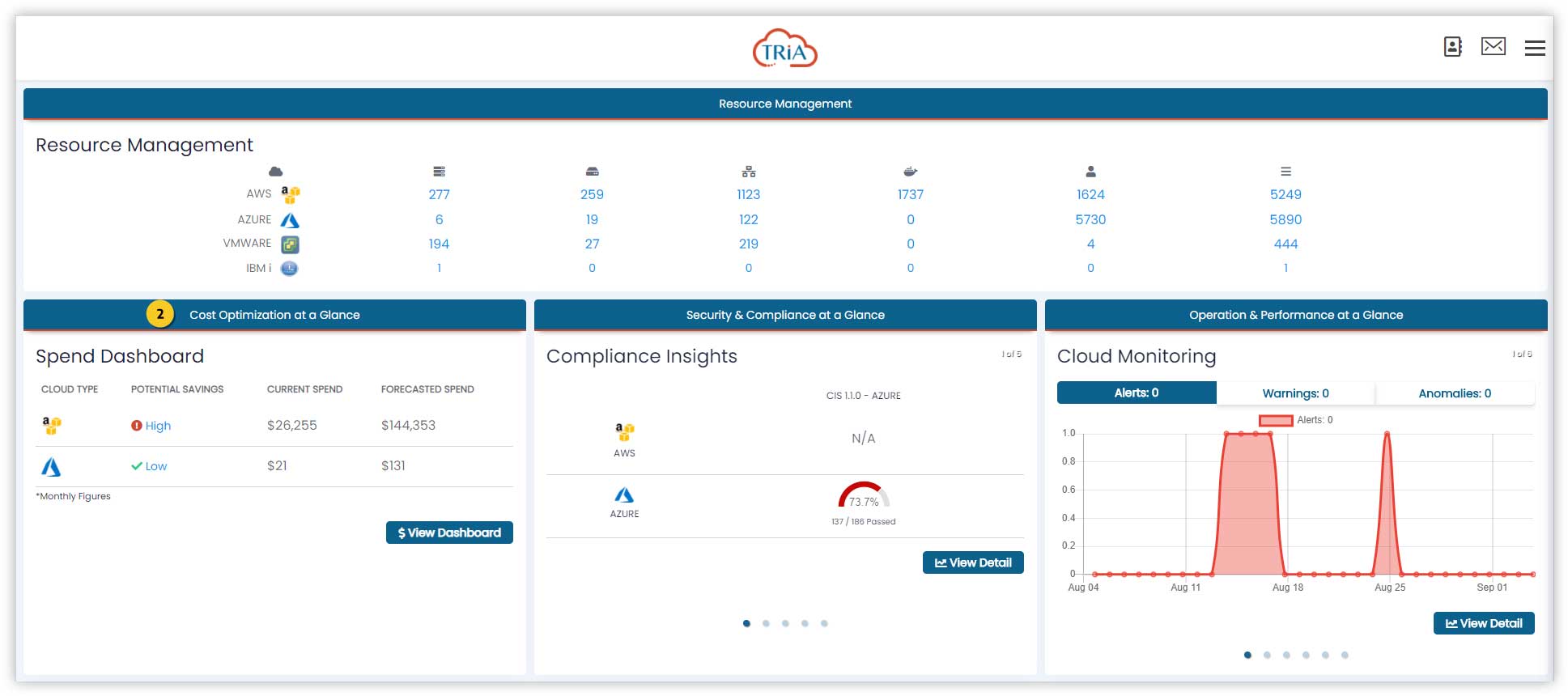Click the VMware icon in Resource Management
Screen dimensions: 1568x696
point(290,244)
